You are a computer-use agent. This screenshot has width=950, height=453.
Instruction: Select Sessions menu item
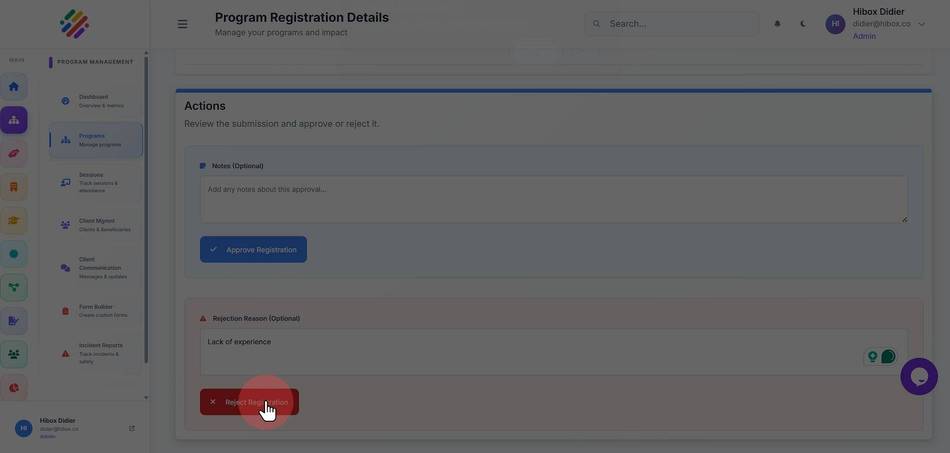(96, 182)
